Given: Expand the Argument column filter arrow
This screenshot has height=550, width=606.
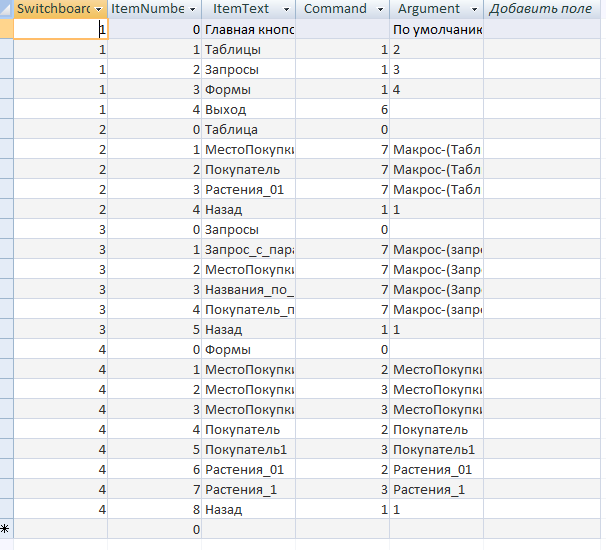Looking at the screenshot, I should coord(474,9).
